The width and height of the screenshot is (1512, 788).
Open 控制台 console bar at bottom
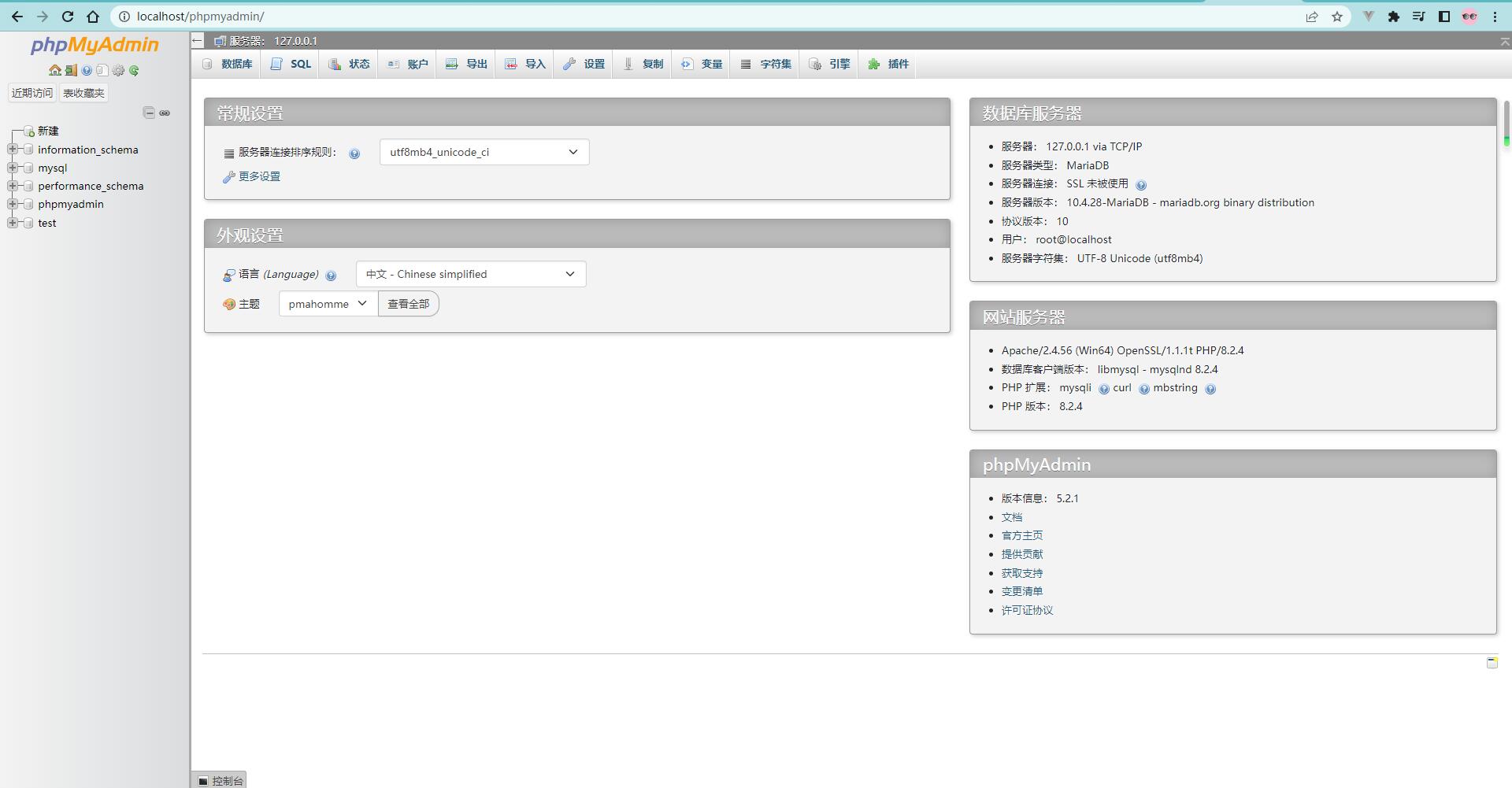220,780
